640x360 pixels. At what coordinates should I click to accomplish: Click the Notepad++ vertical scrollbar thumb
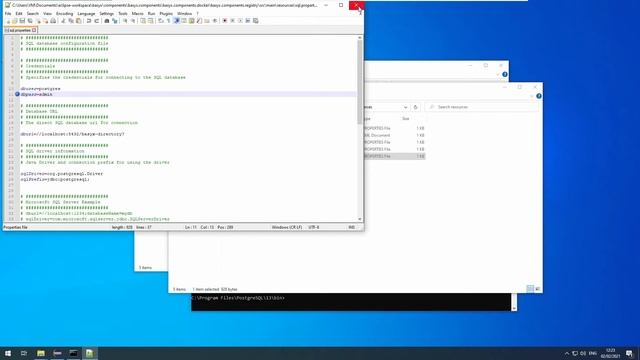pyautogui.click(x=360, y=81)
